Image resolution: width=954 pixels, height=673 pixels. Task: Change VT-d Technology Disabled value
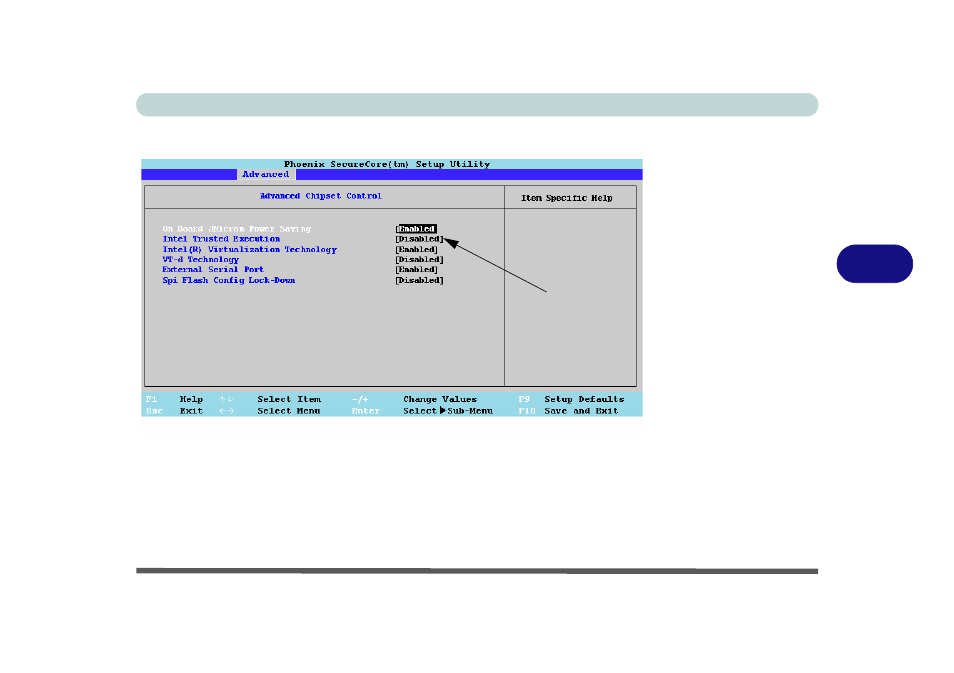419,260
